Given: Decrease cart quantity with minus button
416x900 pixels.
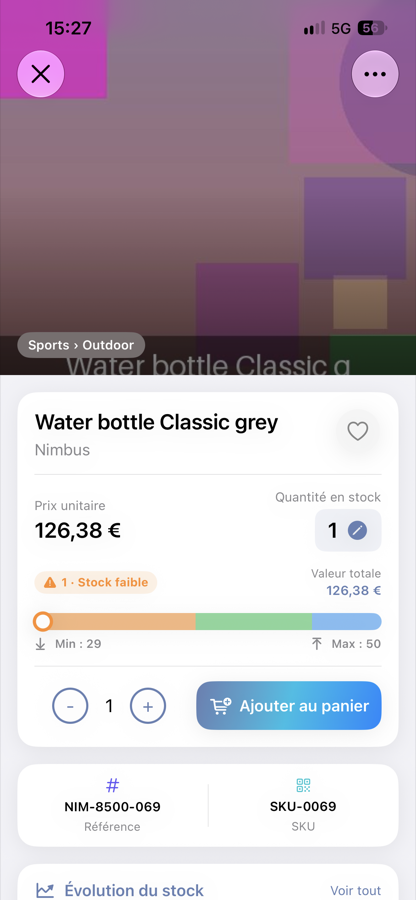Looking at the screenshot, I should (x=70, y=706).
